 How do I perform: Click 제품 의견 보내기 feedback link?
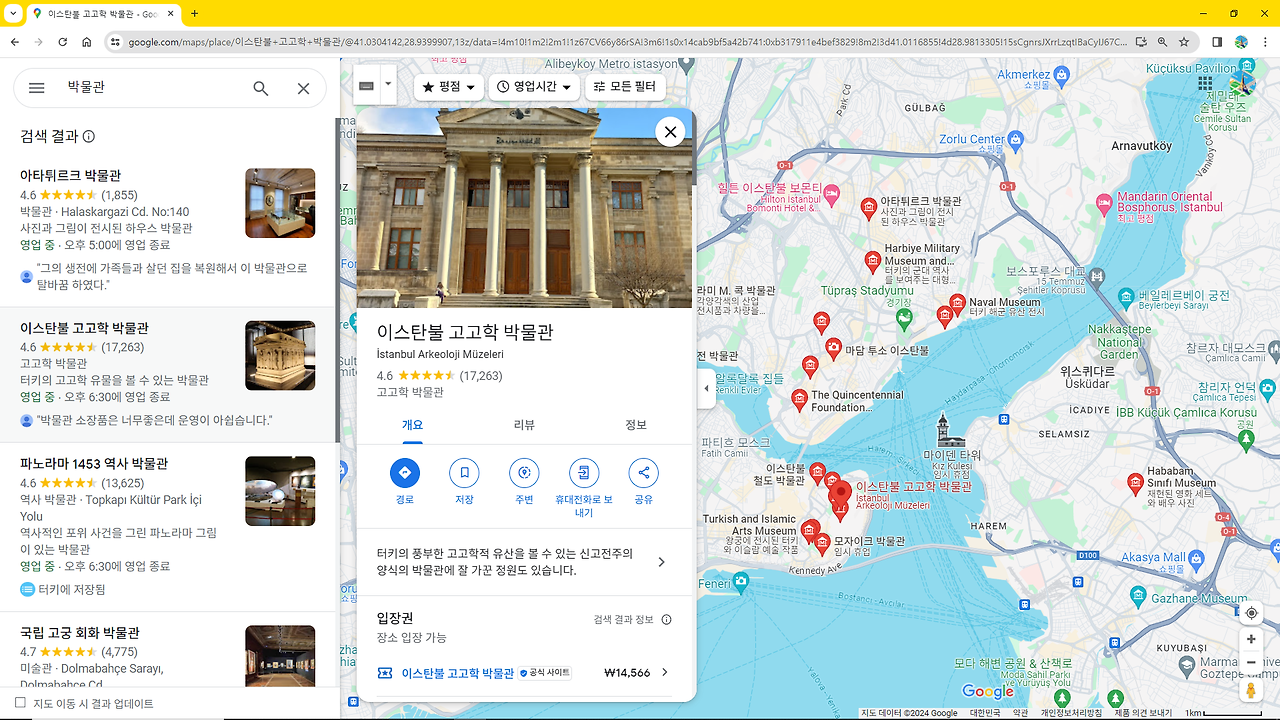[1143, 713]
